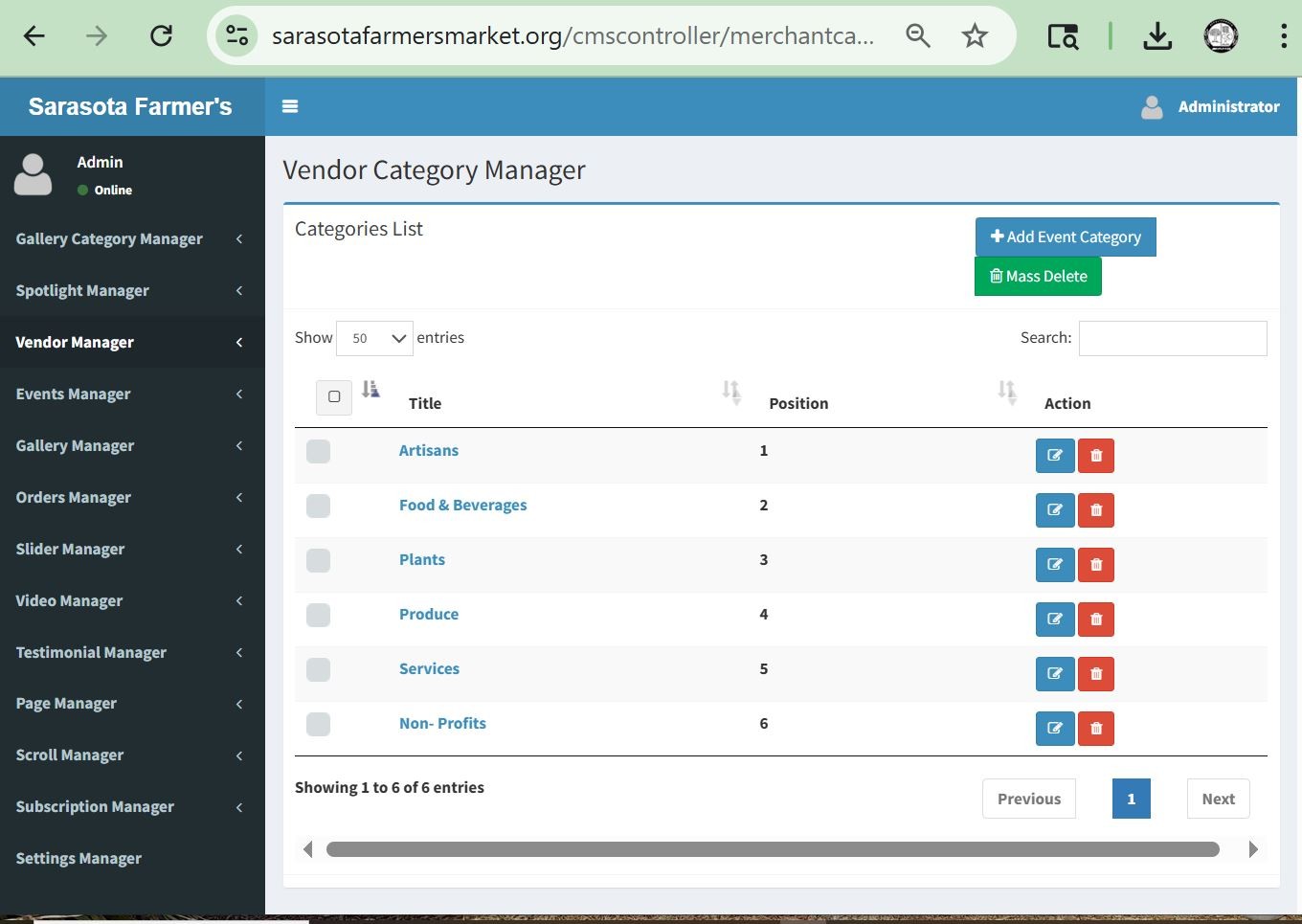Edit the Non- Profits category

pos(1055,729)
